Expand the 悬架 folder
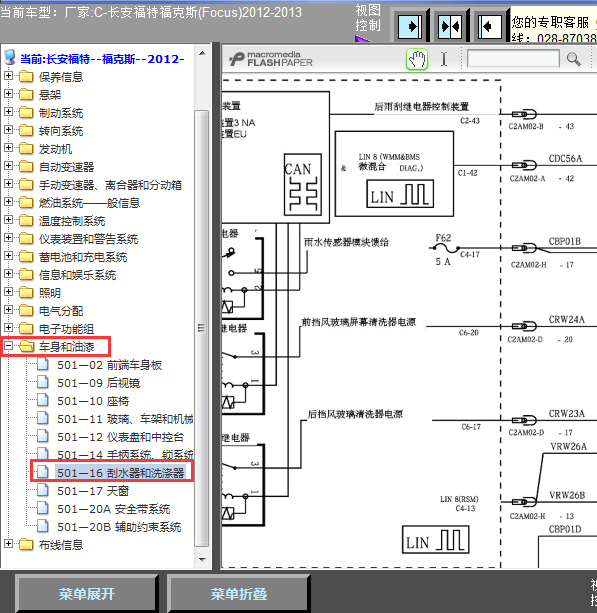Screen dimensions: 597x613 [8, 93]
